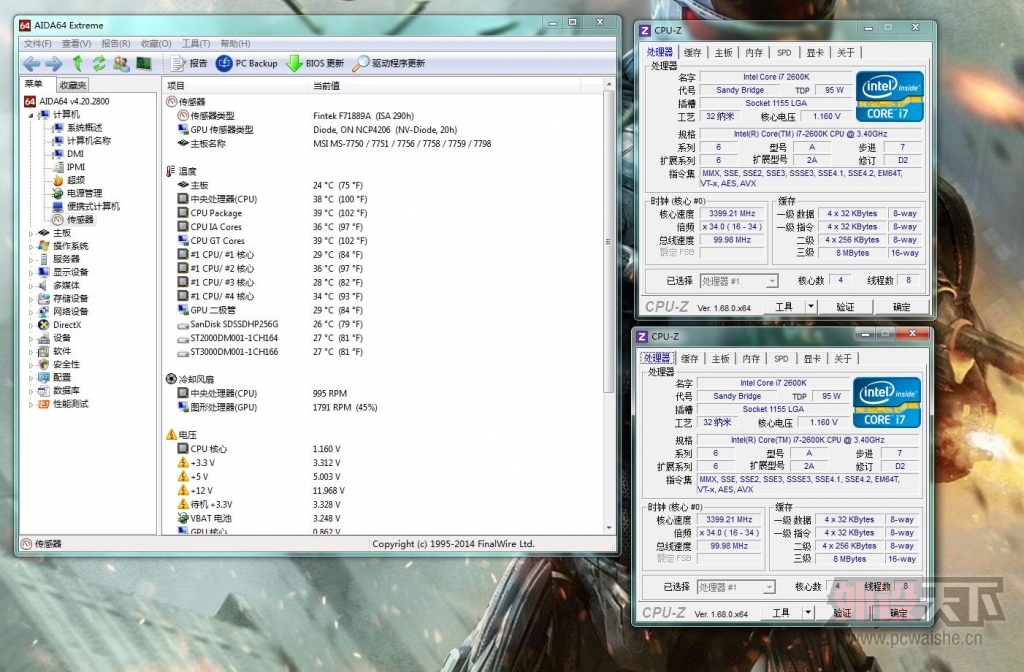1024x672 pixels.
Task: Expand the DirectX tree node
Action: click(31, 325)
